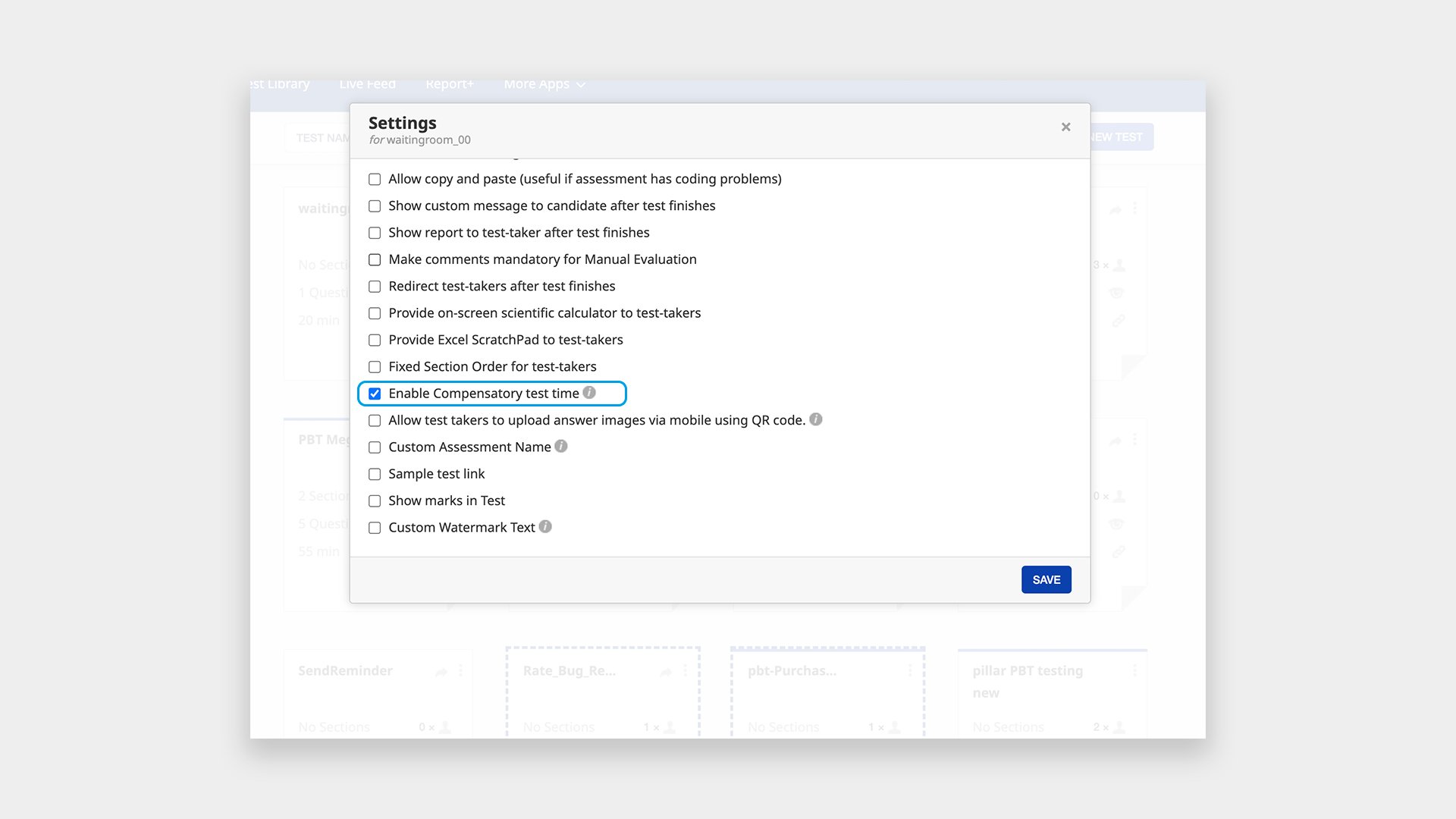Tick Show custom message to candidate option

pos(375,206)
